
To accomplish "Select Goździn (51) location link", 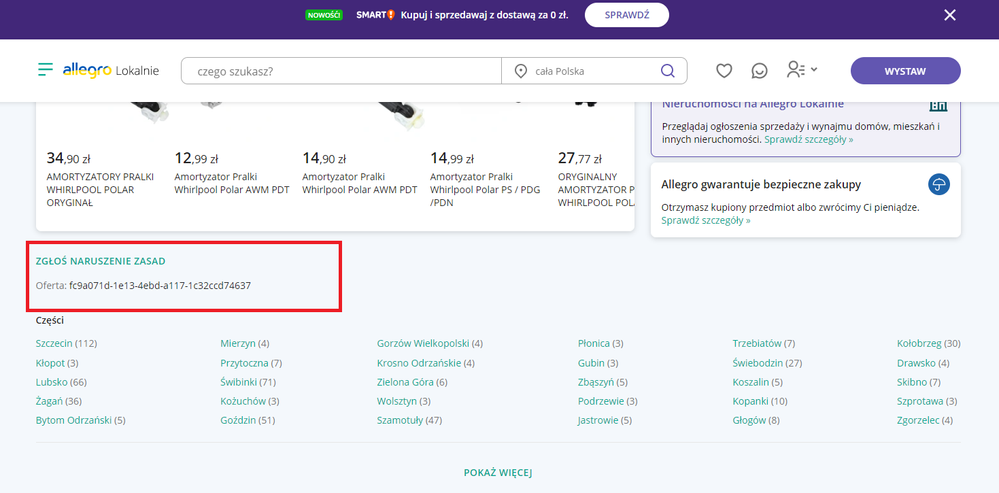I will point(247,420).
